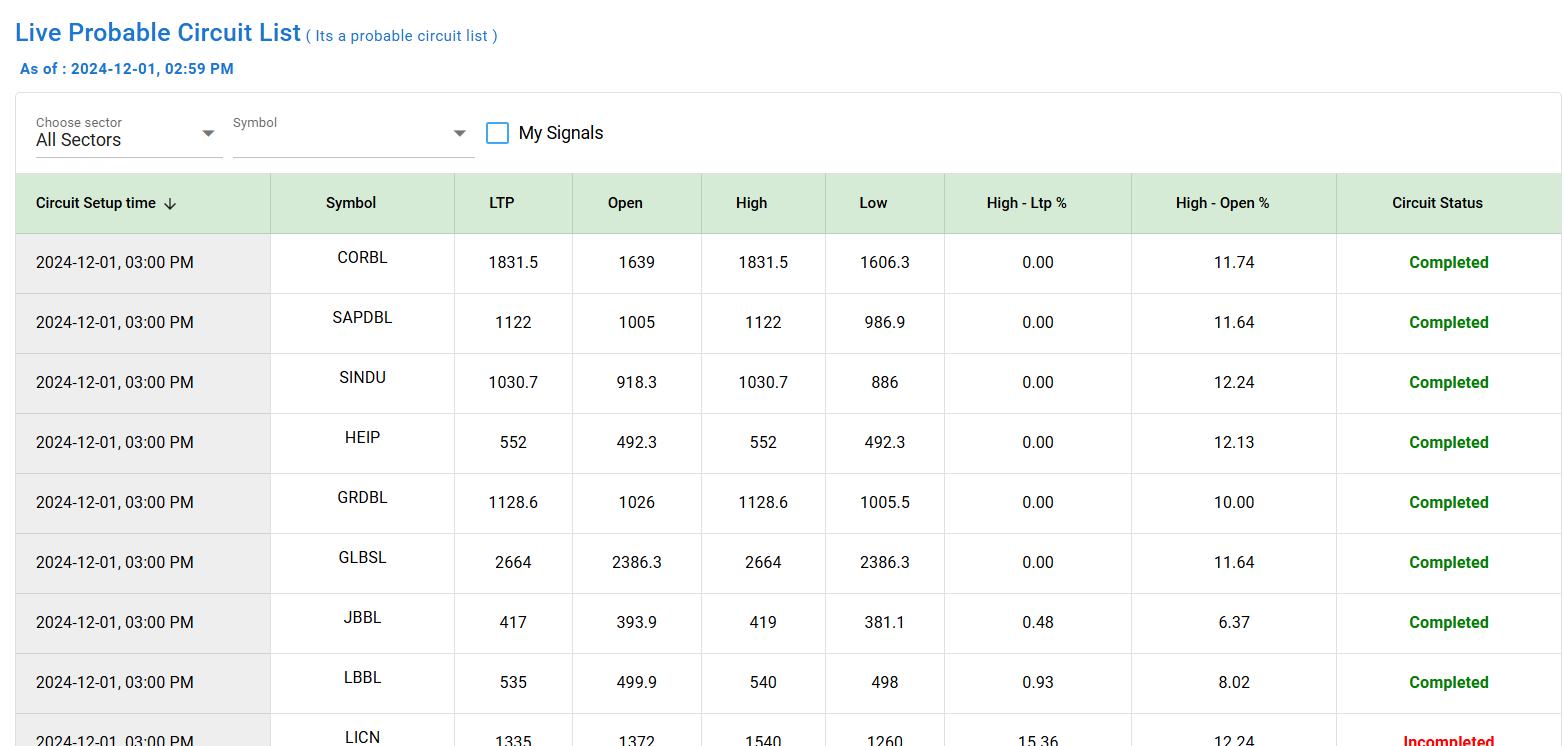This screenshot has width=1565, height=746.
Task: Sort by Low column header
Action: point(873,203)
